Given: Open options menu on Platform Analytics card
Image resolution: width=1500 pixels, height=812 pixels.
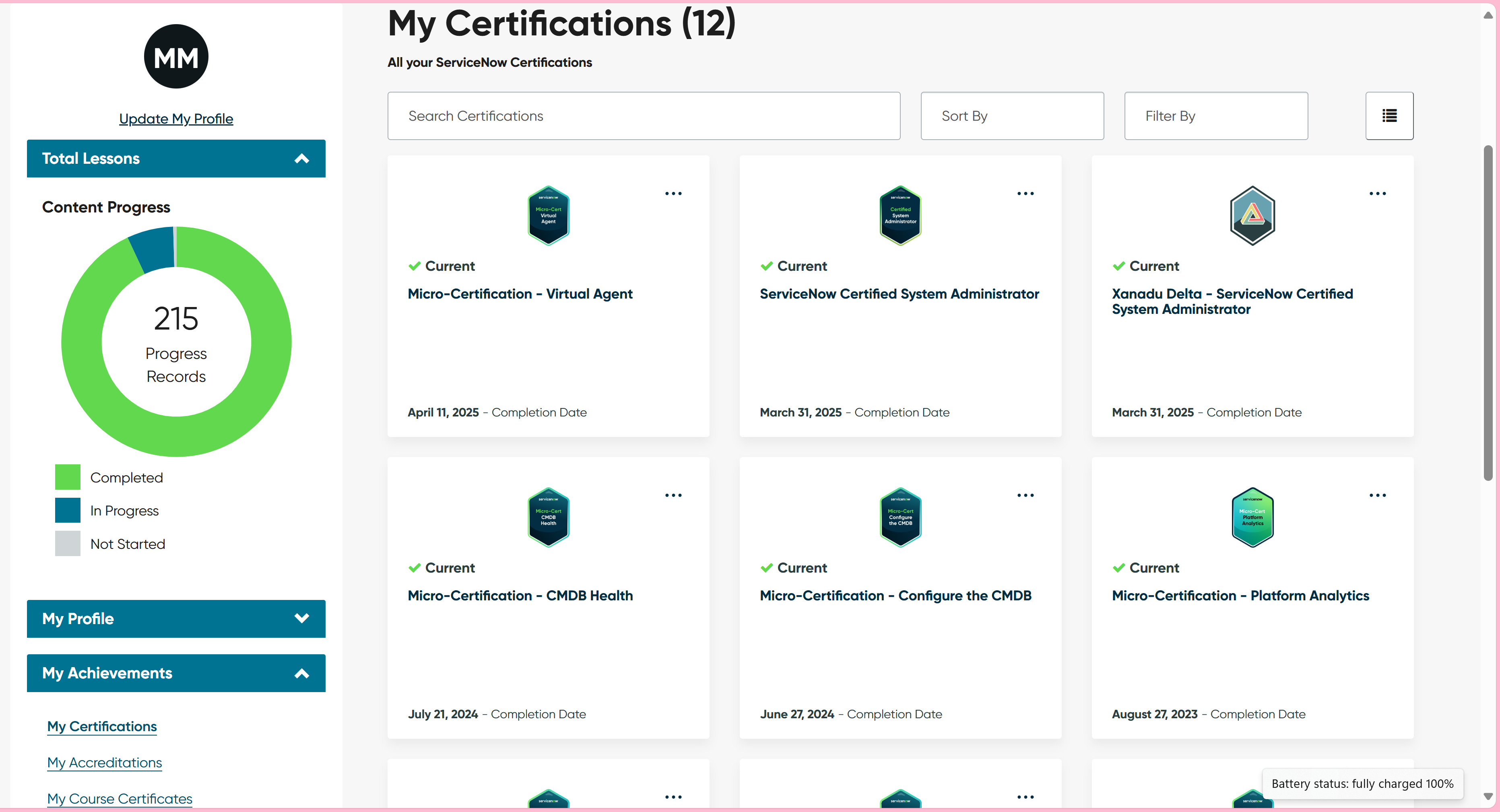Looking at the screenshot, I should [x=1377, y=495].
